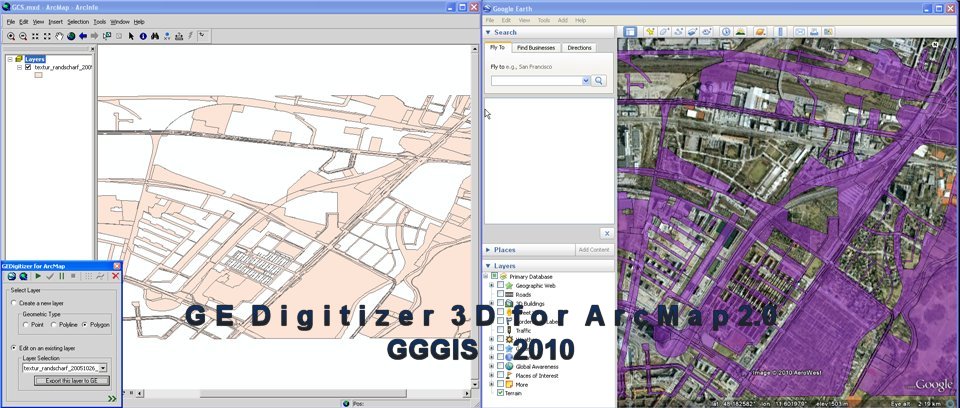Choose Polygon geometric type
This screenshot has height=408, width=960.
click(x=84, y=325)
